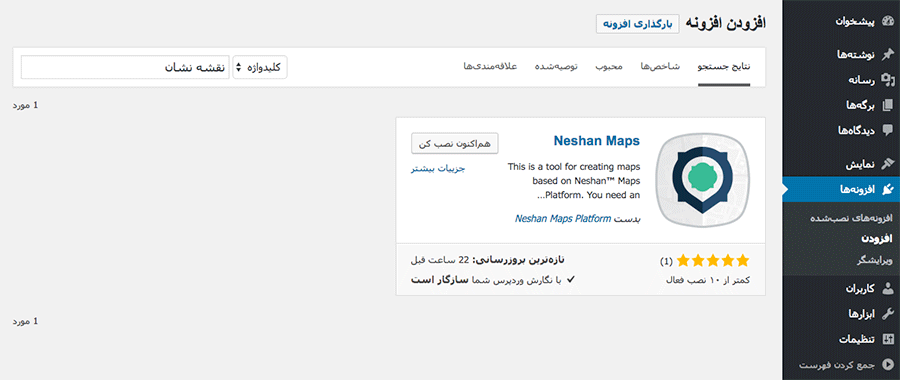This screenshot has height=380, width=900.
Task: Click هم‌اکنون نصب کن install button
Action: tap(455, 144)
